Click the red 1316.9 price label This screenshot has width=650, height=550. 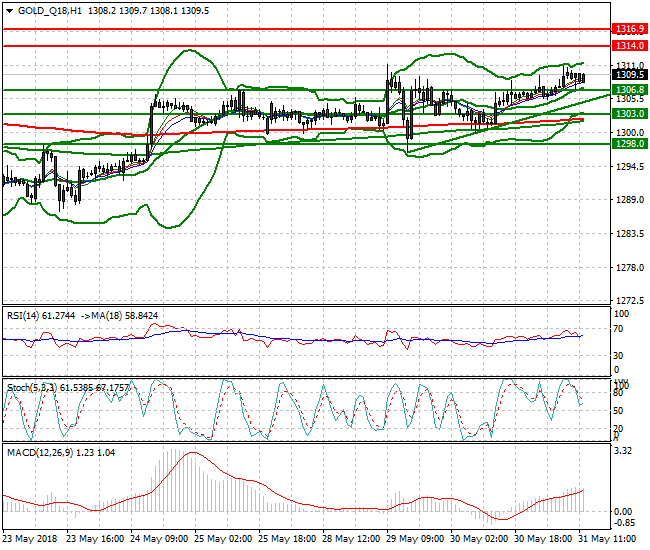629,29
